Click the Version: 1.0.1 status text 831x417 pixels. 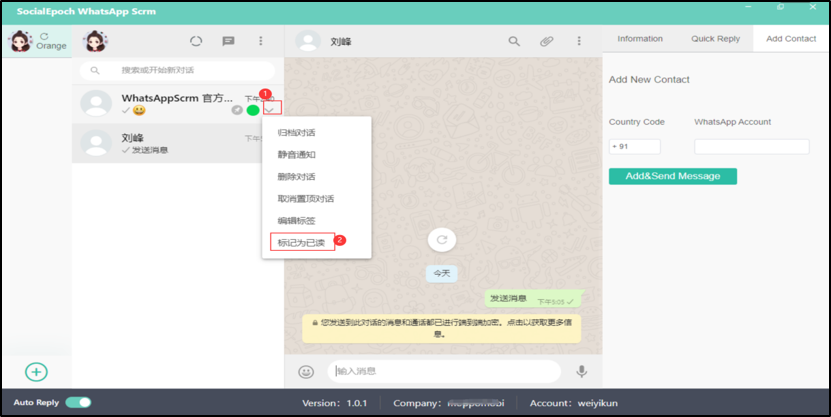click(x=334, y=403)
